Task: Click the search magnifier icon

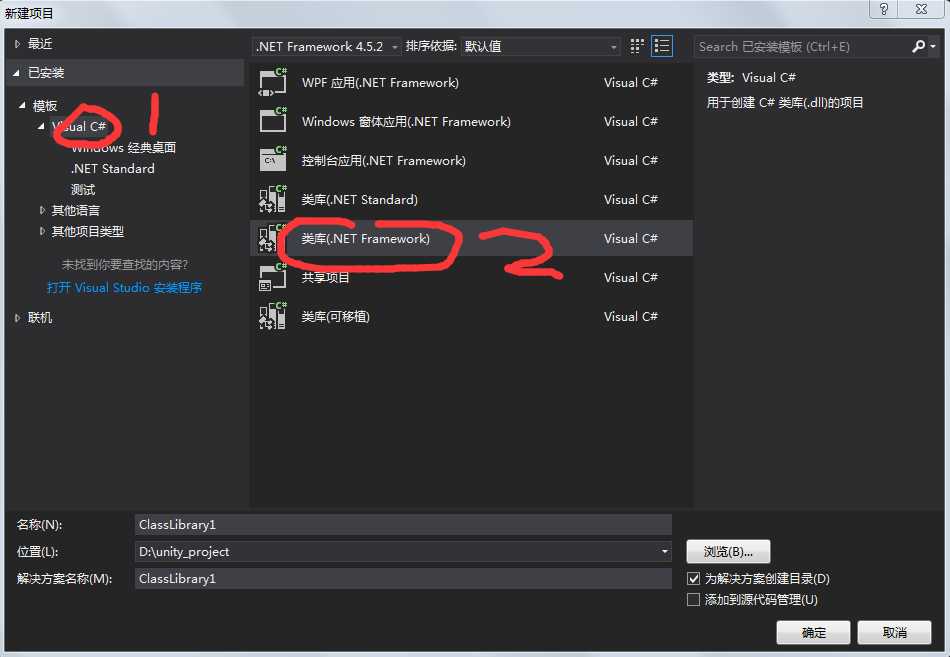Action: tap(918, 46)
